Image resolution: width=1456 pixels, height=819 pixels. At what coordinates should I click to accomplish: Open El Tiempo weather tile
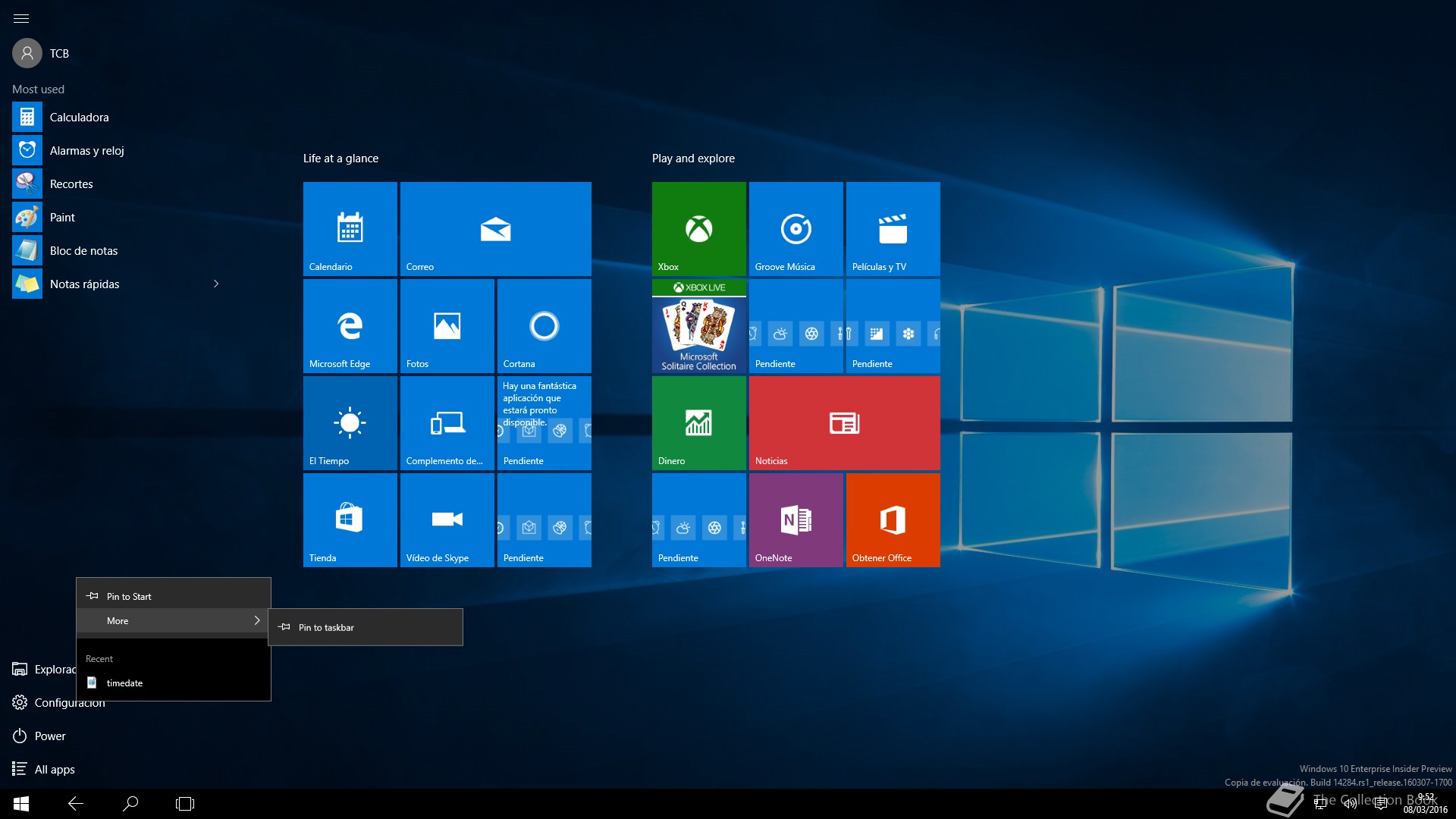350,423
